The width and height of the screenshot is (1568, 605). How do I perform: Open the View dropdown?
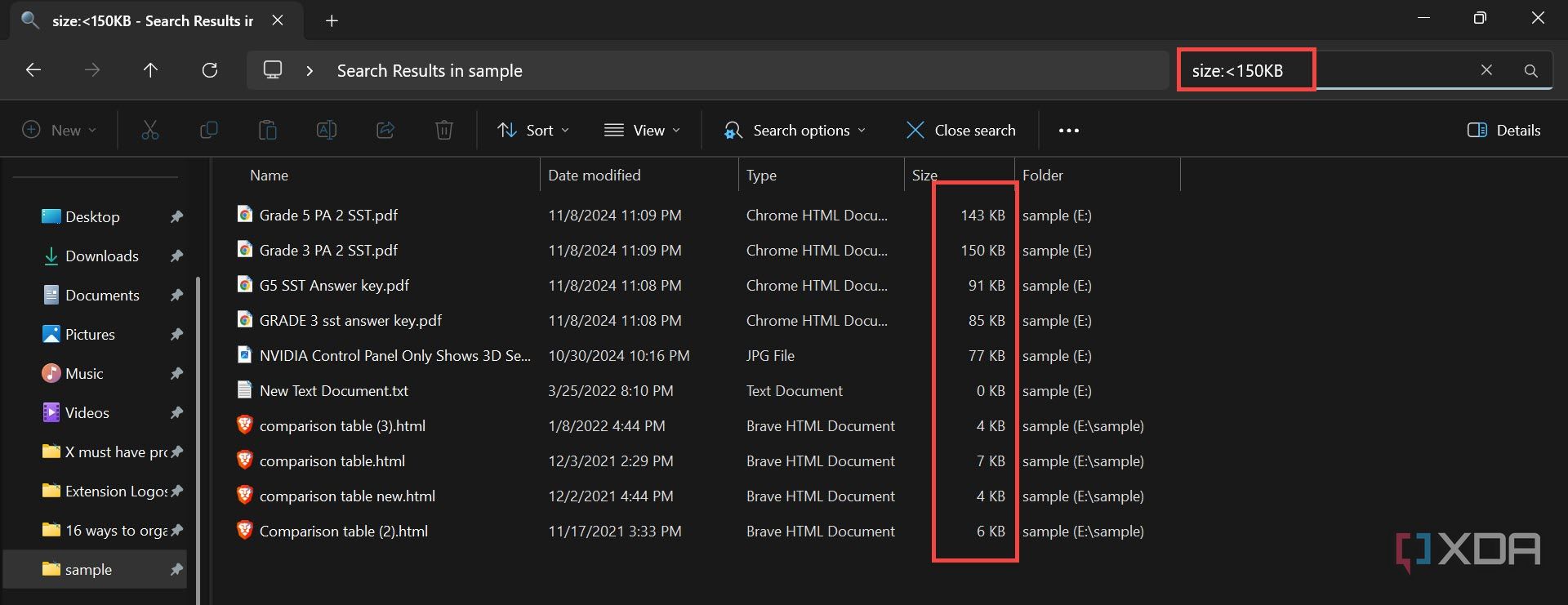tap(642, 130)
